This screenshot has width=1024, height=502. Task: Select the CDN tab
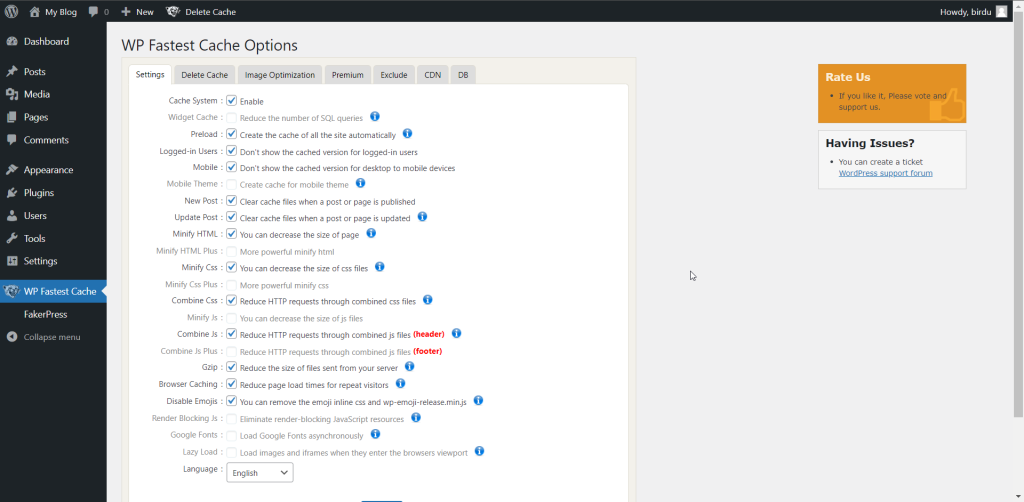coord(432,75)
